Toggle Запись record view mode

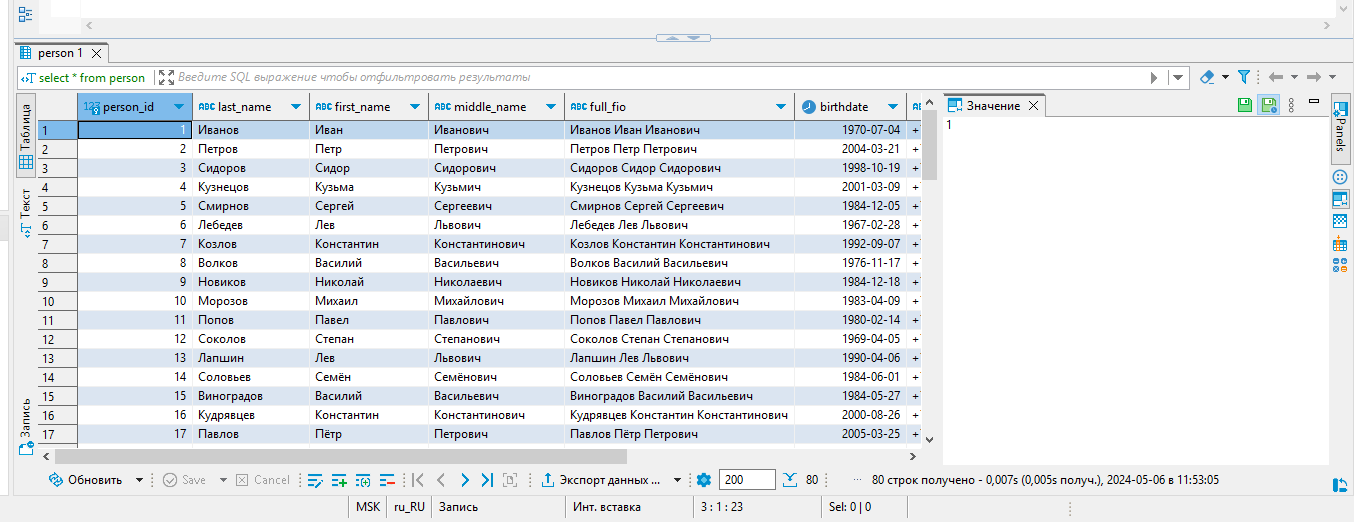(26, 426)
